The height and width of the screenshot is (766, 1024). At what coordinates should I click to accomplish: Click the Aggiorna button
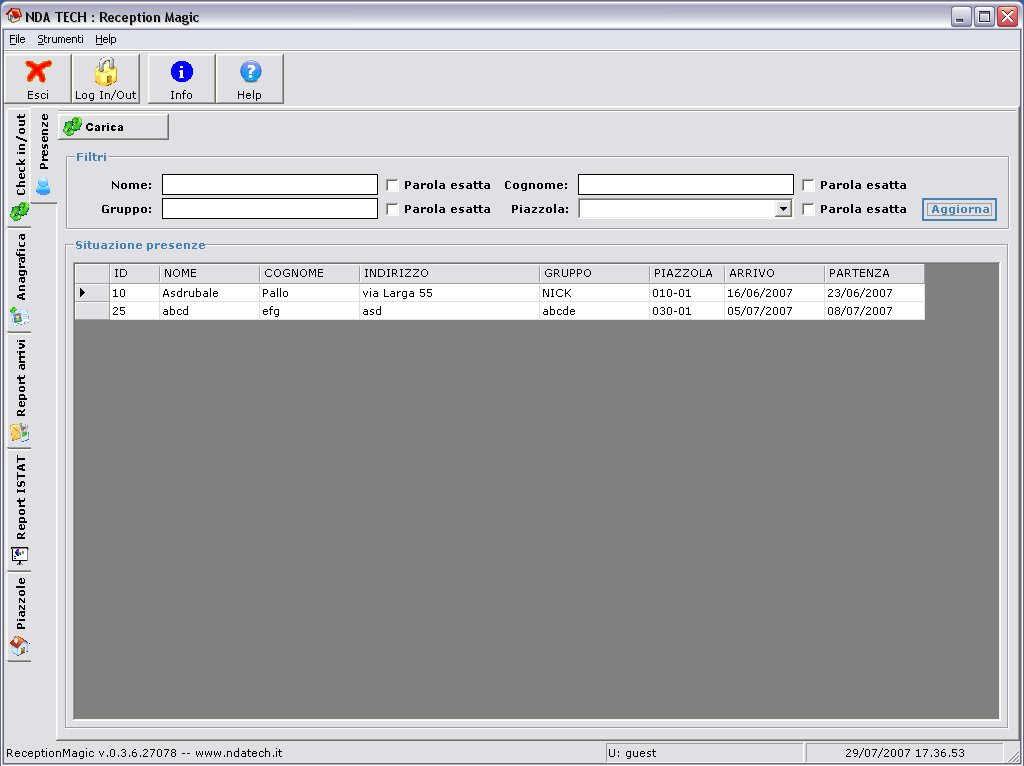coord(959,210)
